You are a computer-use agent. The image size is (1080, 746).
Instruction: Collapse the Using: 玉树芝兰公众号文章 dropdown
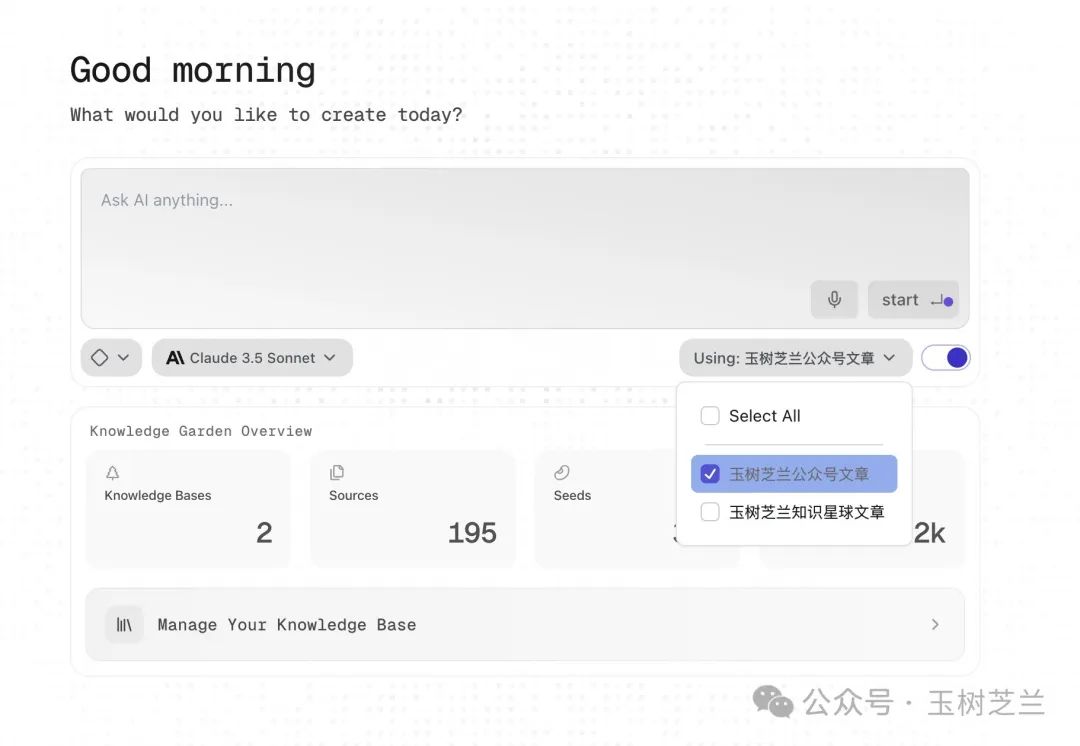point(796,358)
